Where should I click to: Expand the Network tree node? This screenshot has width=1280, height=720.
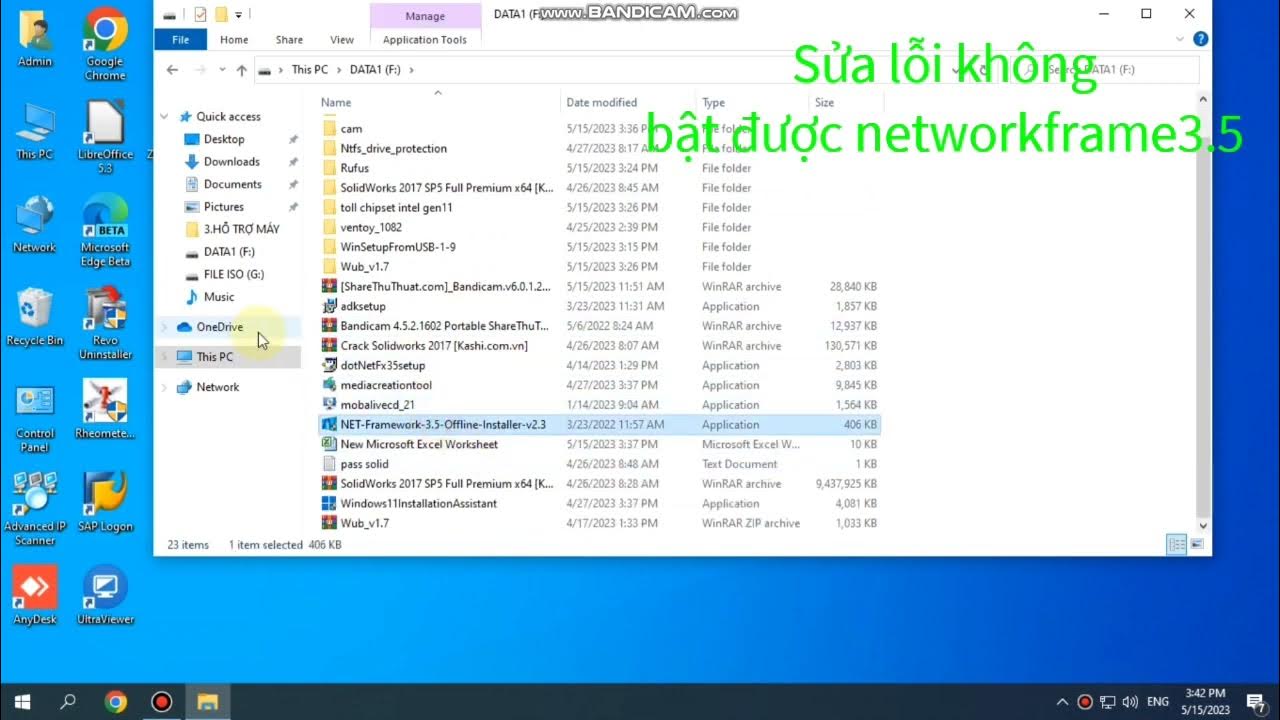click(165, 387)
